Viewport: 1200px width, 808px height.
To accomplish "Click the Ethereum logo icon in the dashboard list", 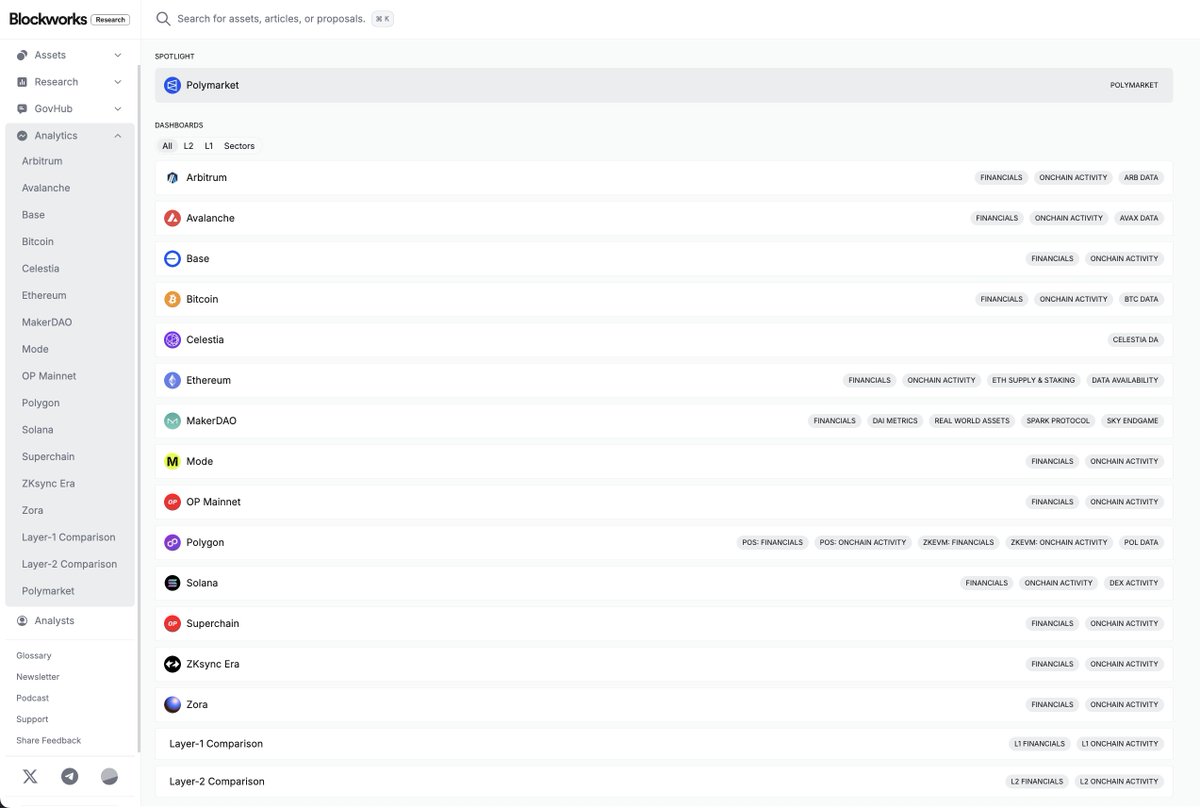I will 172,380.
